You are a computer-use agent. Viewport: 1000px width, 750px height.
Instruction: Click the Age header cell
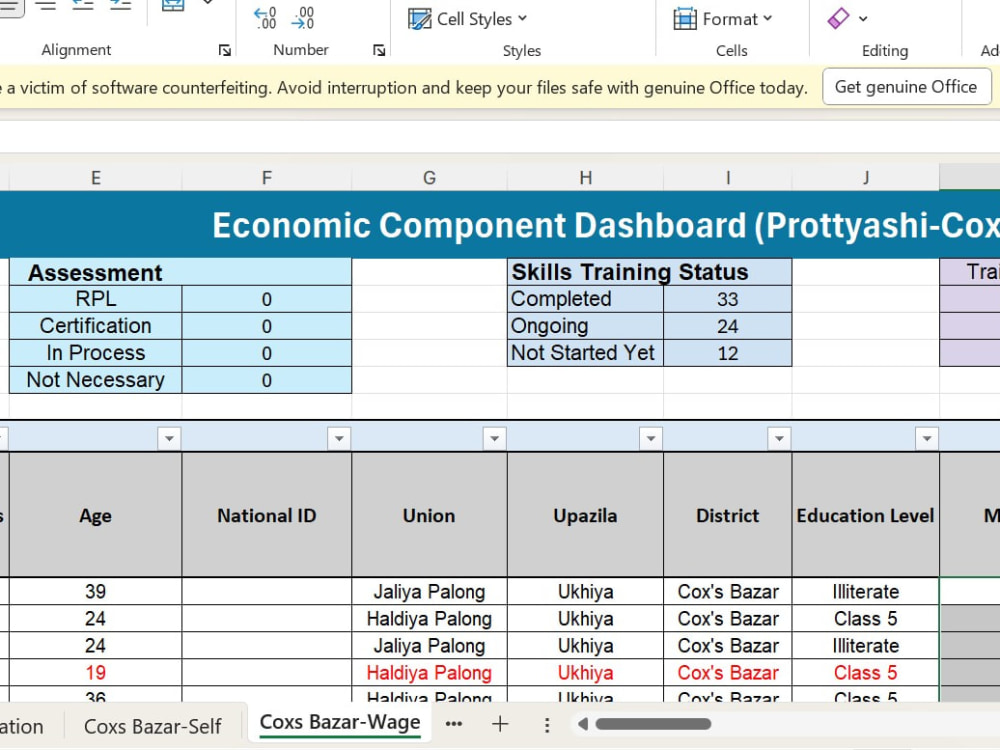[96, 515]
